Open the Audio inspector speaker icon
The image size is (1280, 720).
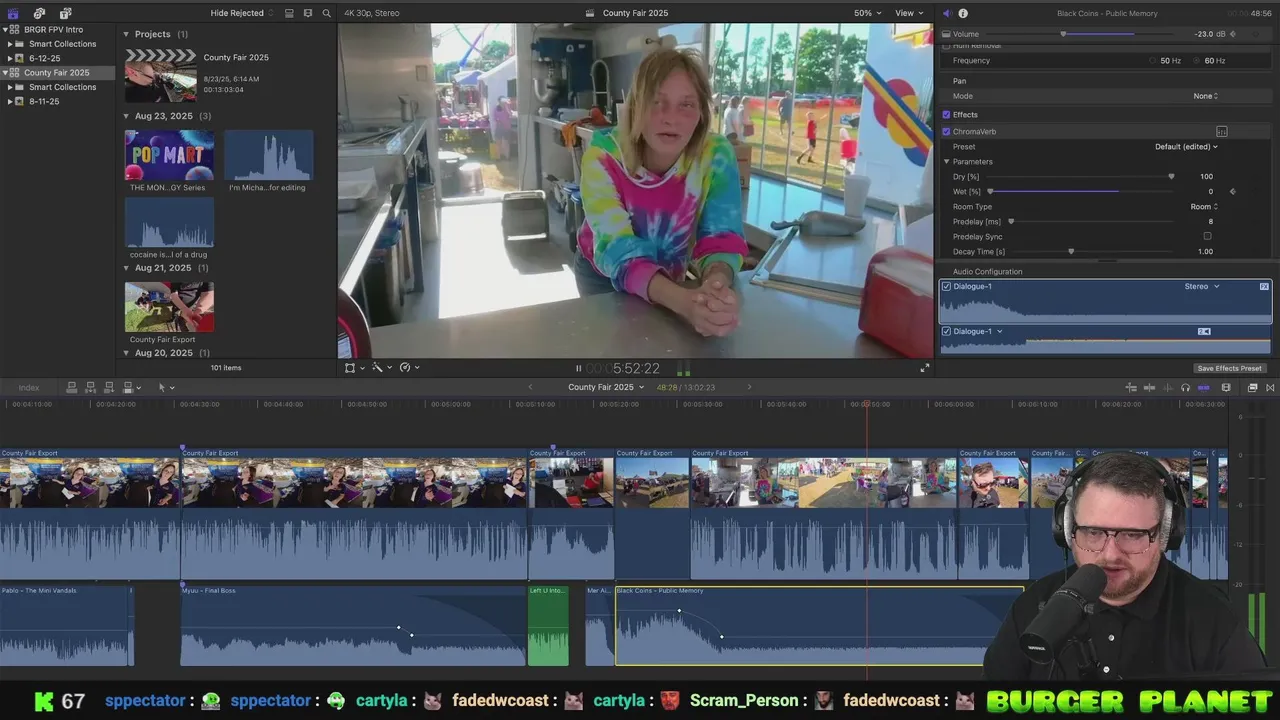(946, 13)
